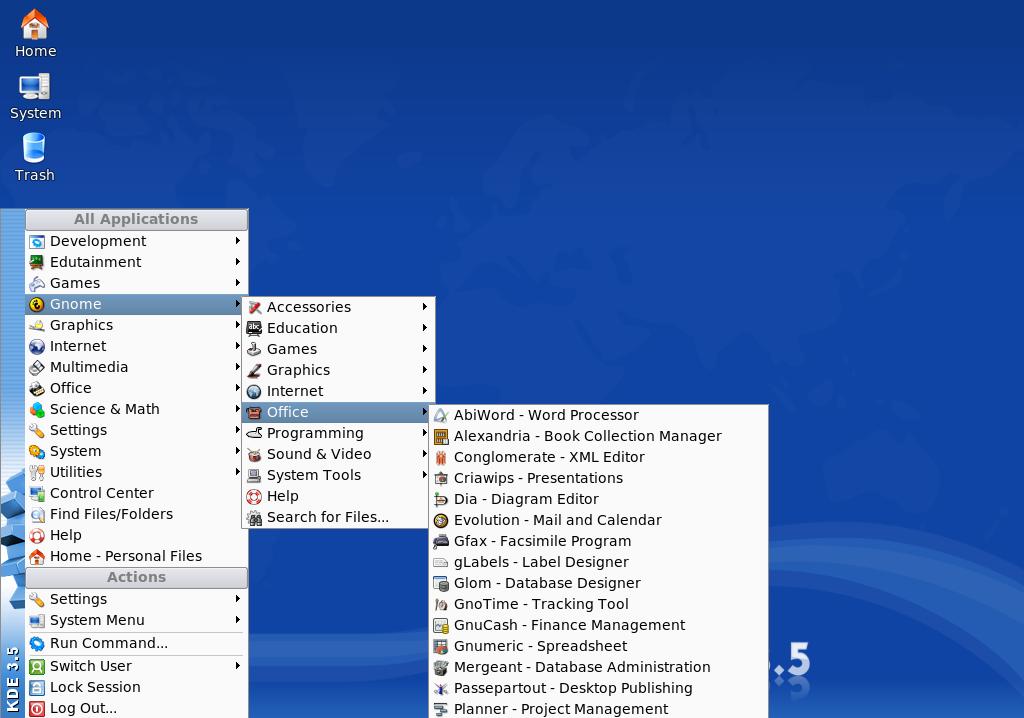Click Log Out entry

click(136, 708)
